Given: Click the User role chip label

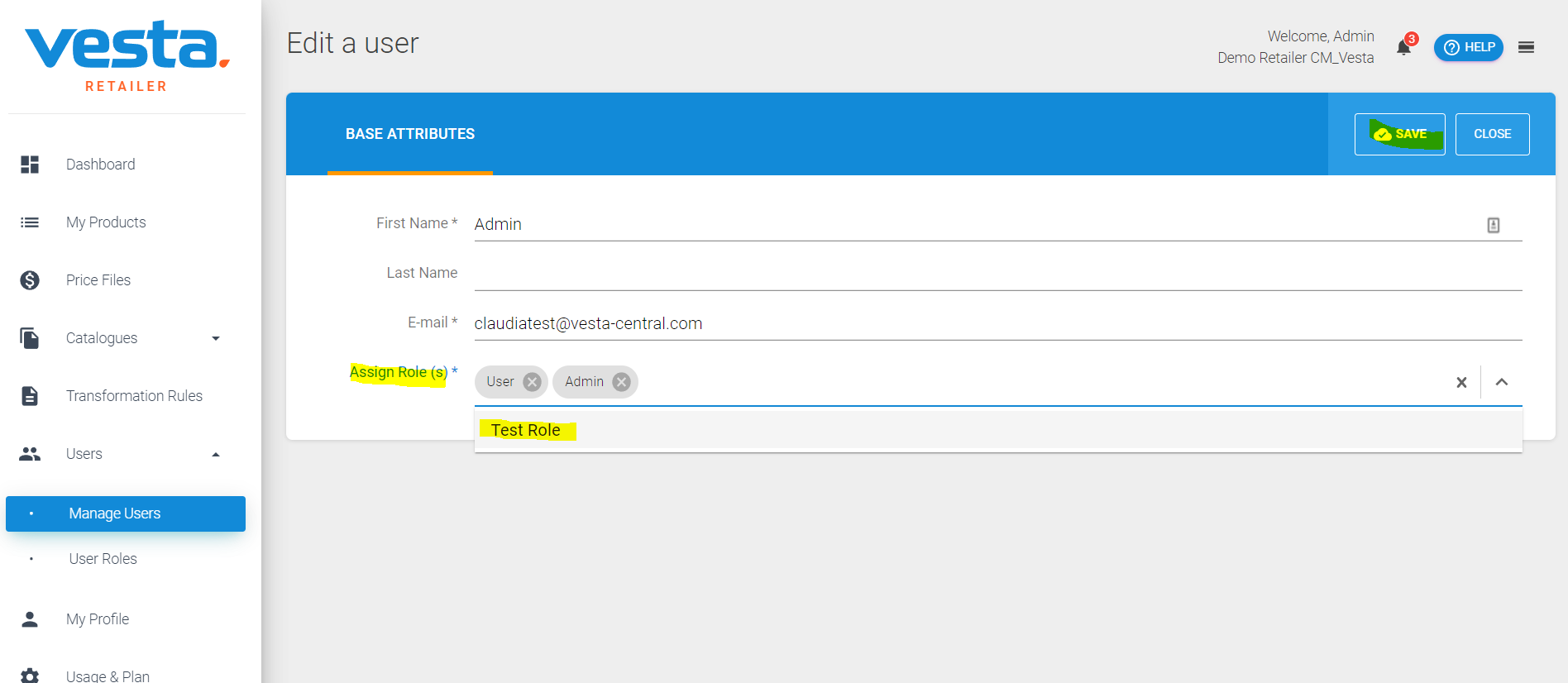Looking at the screenshot, I should point(500,382).
